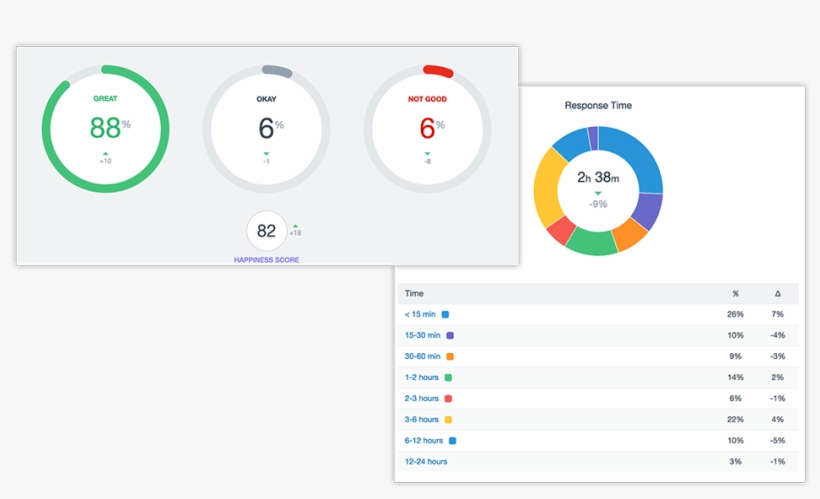Open the 12-24 hours link

425,461
